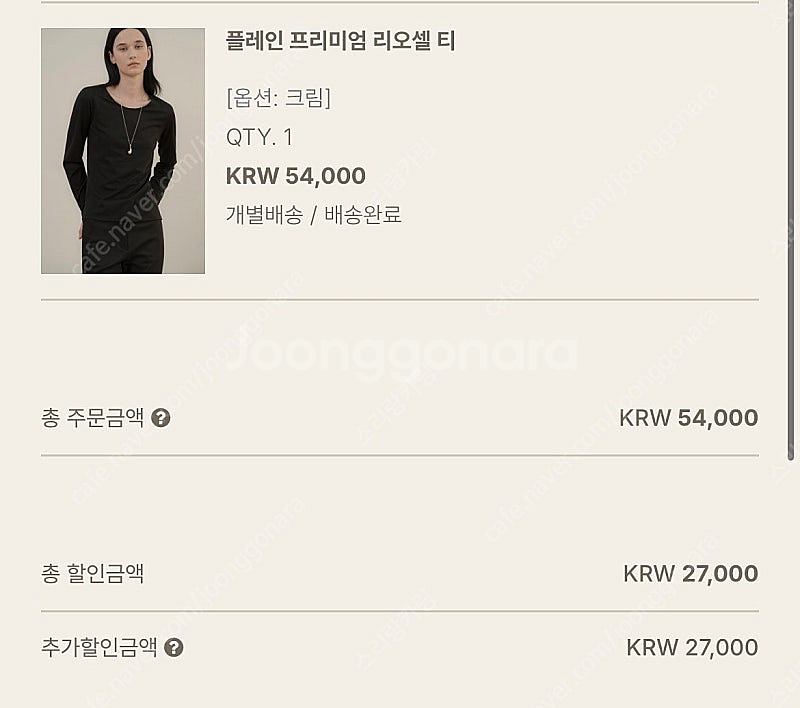The image size is (800, 708).
Task: Open the 추가할인금액 question mark tooltip
Action: click(x=174, y=648)
